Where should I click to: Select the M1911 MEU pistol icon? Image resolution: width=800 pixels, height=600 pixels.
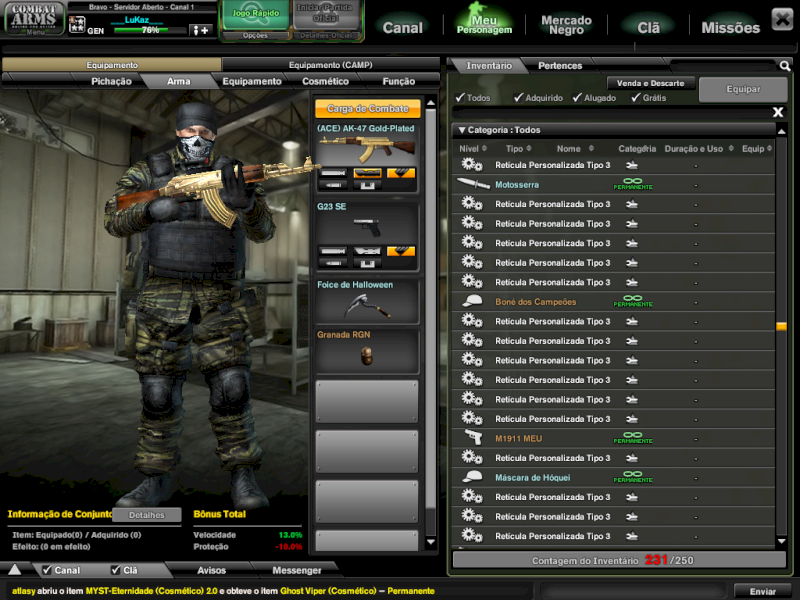(x=473, y=438)
